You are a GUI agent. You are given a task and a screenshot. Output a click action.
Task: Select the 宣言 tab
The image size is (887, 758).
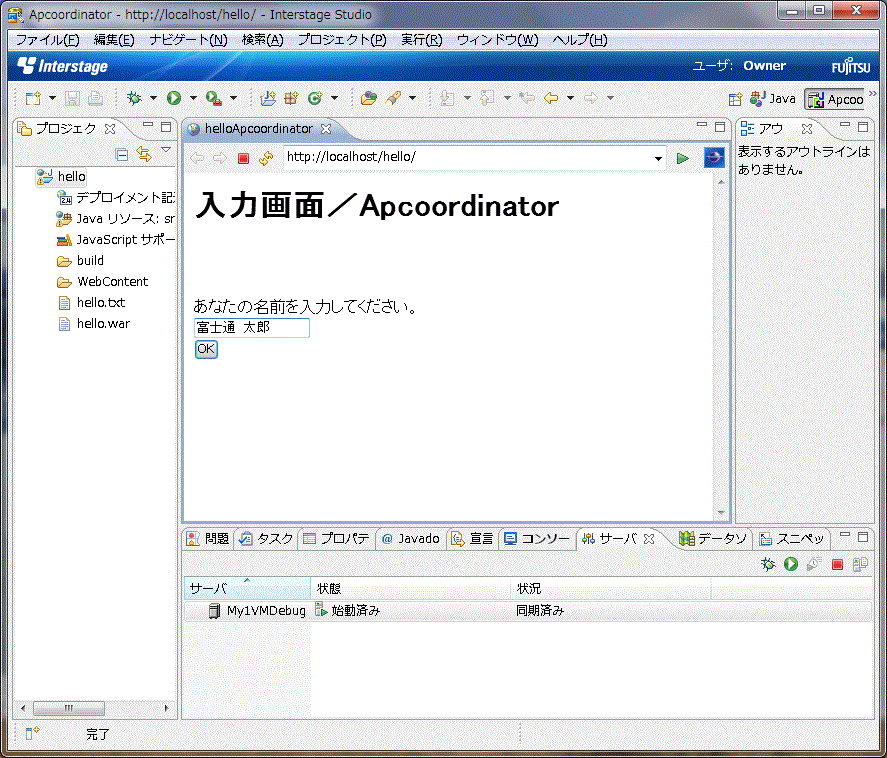coord(472,539)
